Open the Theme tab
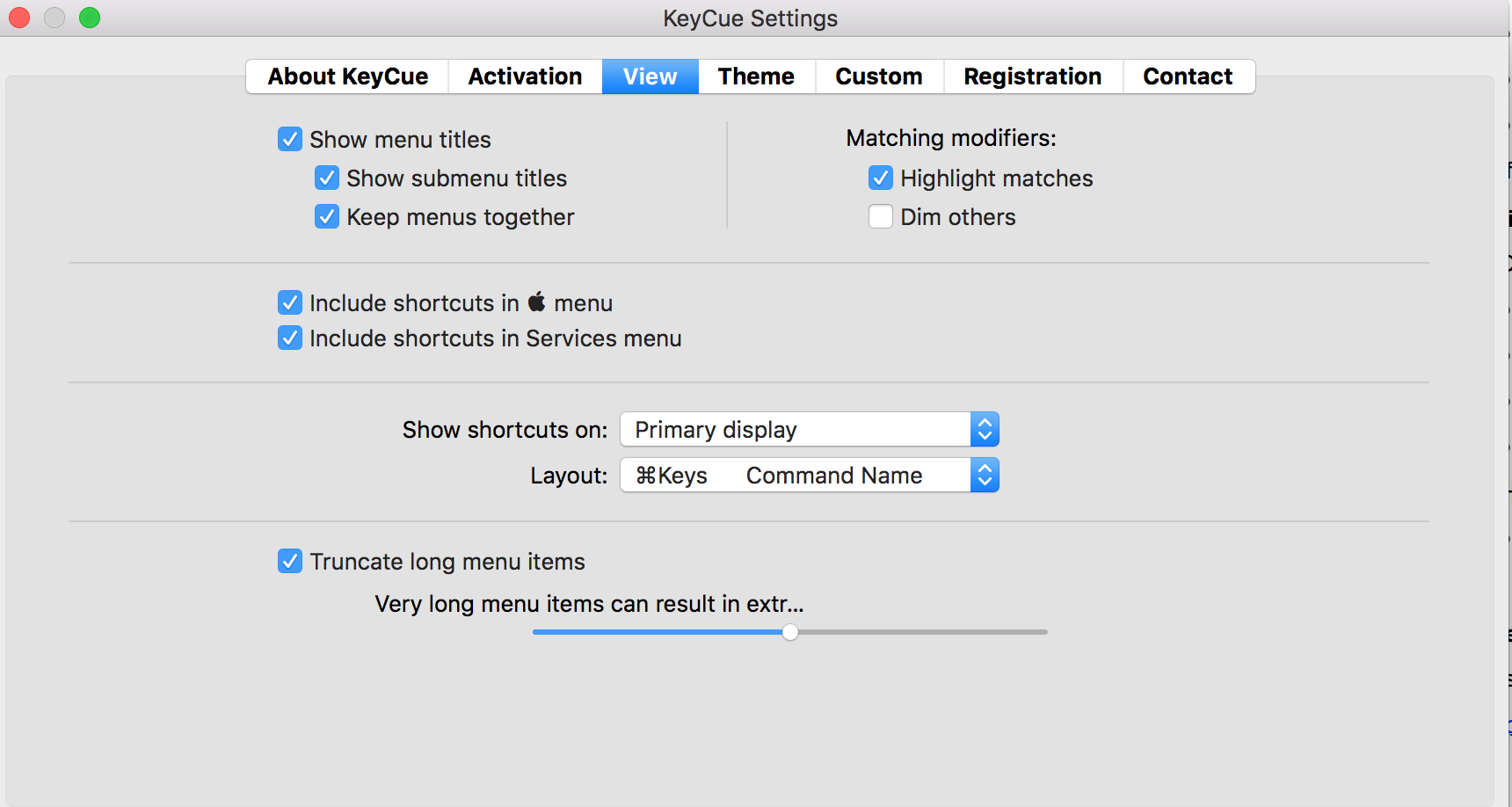The width and height of the screenshot is (1512, 807). click(x=756, y=76)
